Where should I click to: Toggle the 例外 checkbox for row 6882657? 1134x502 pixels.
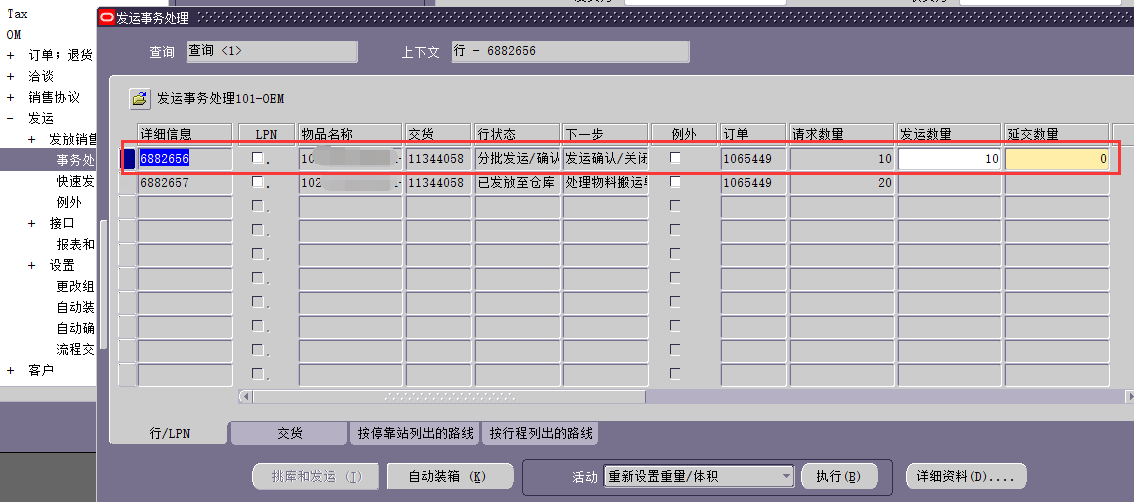pos(675,182)
